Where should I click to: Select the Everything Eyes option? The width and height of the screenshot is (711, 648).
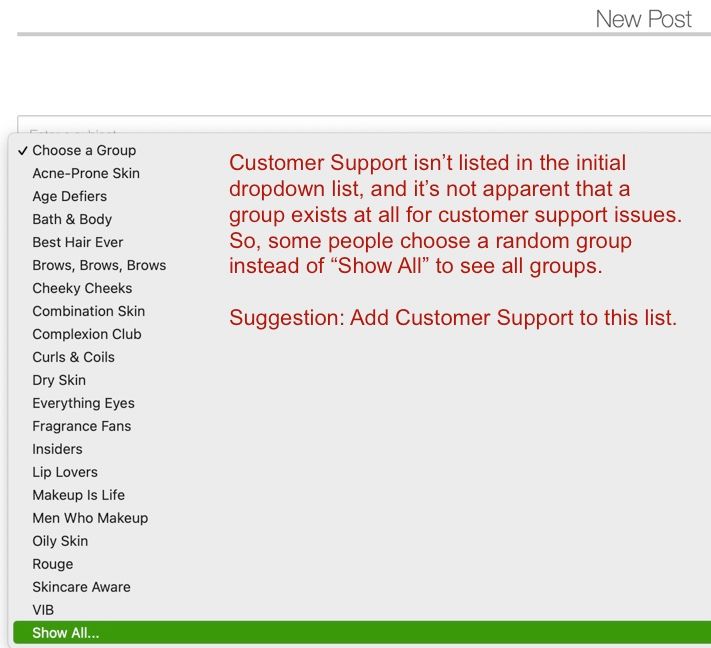pos(83,403)
